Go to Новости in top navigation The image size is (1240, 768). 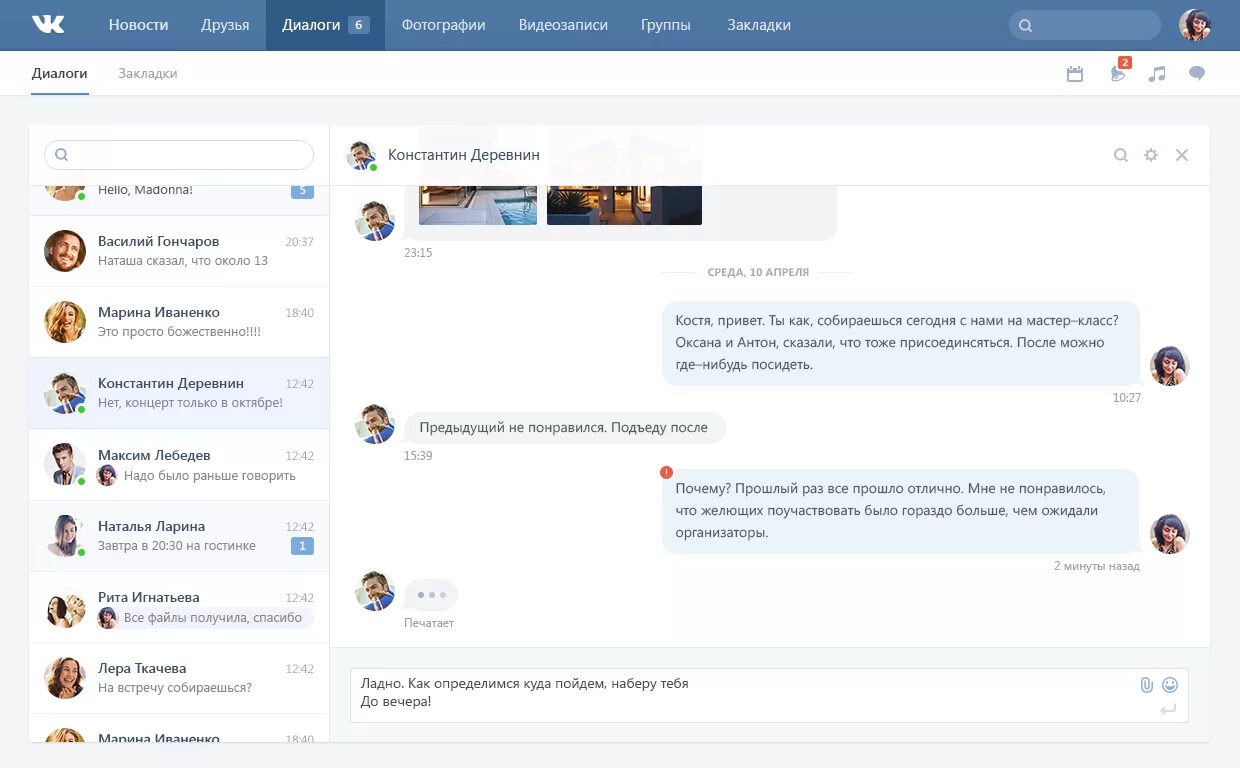tap(138, 25)
